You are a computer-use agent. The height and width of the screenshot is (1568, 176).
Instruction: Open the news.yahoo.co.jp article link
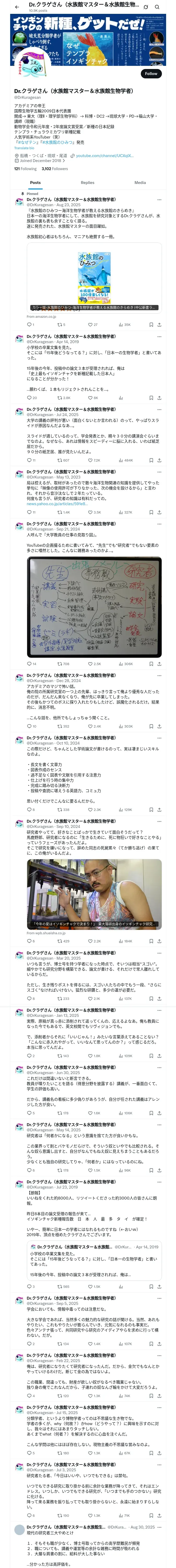[x=56, y=503]
